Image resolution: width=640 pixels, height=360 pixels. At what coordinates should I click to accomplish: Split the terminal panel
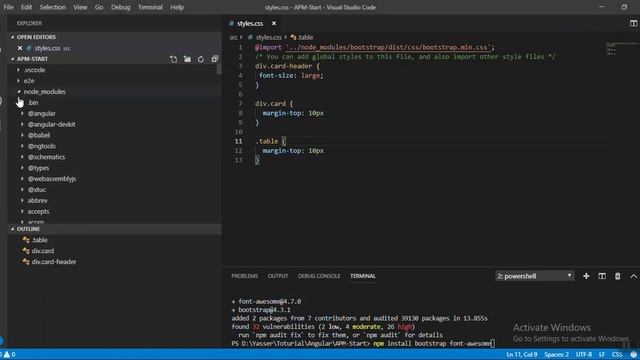602,276
